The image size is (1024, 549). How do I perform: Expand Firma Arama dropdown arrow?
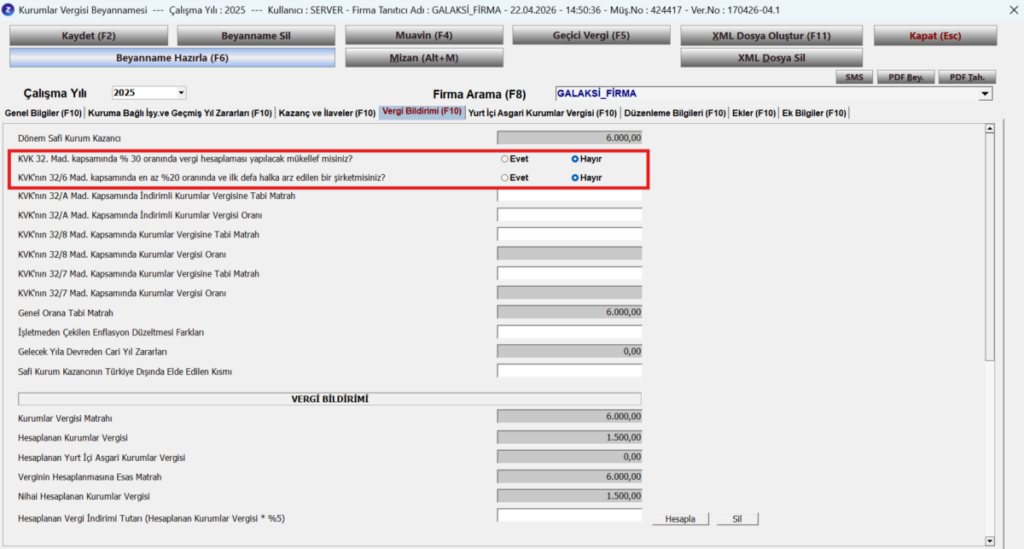click(985, 94)
